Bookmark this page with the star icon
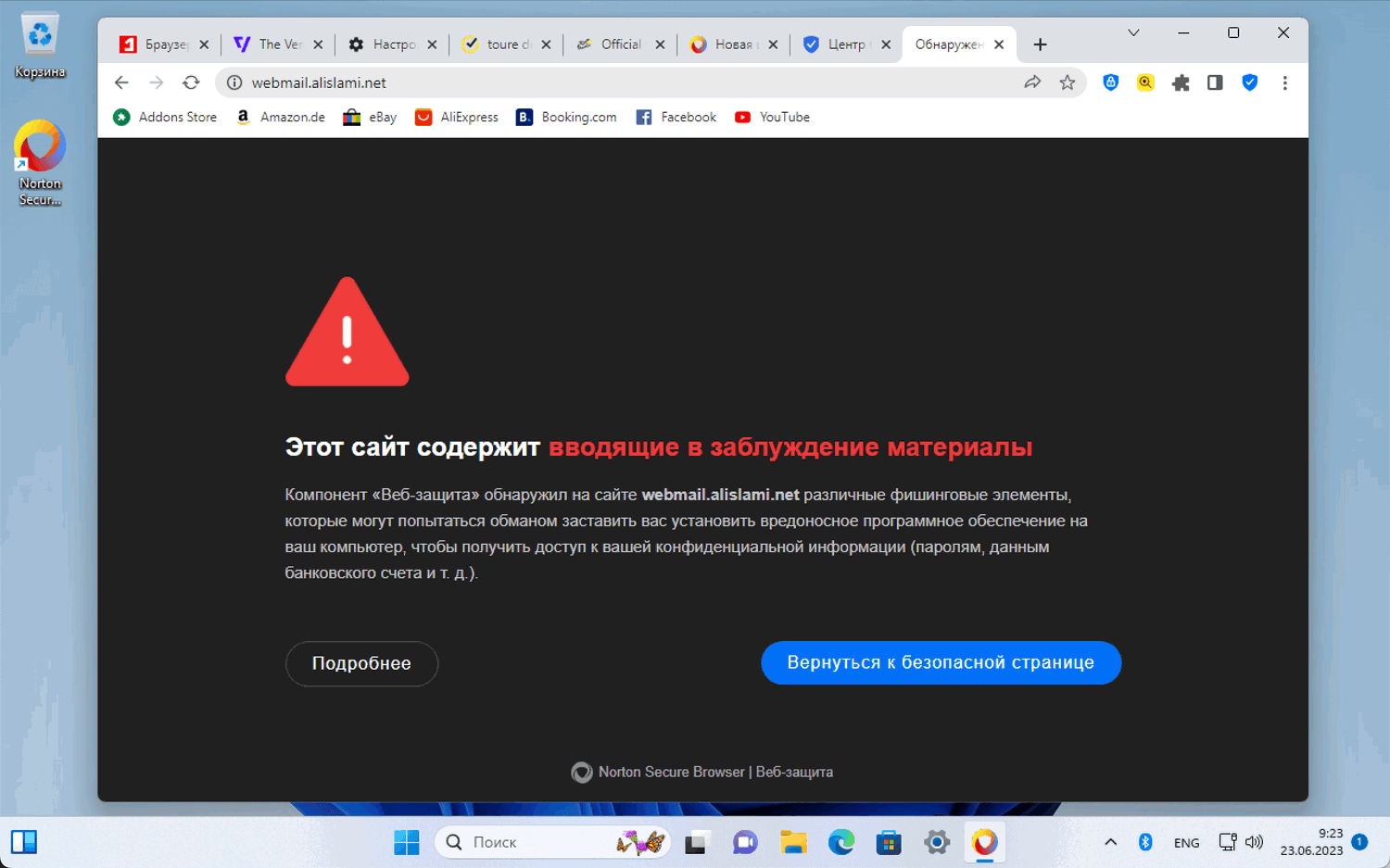1390x868 pixels. pos(1068,82)
